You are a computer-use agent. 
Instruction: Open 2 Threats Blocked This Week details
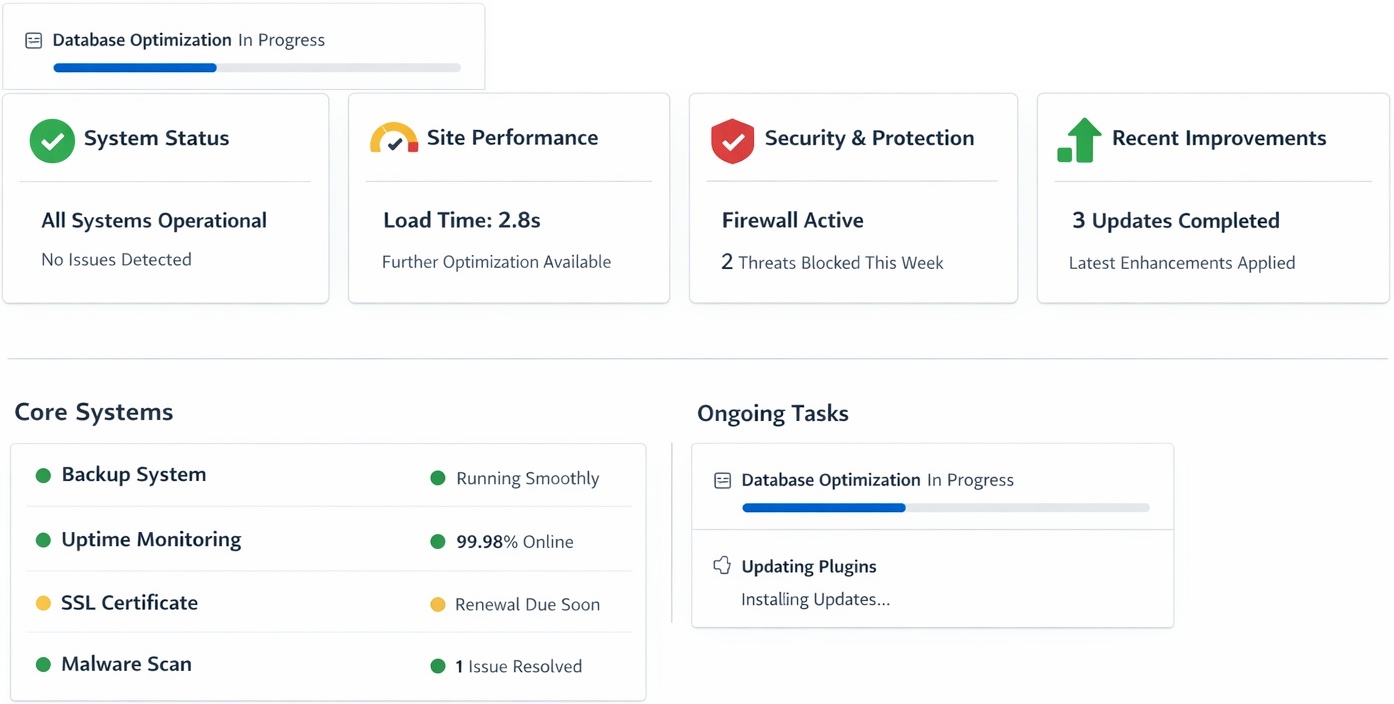tap(832, 263)
